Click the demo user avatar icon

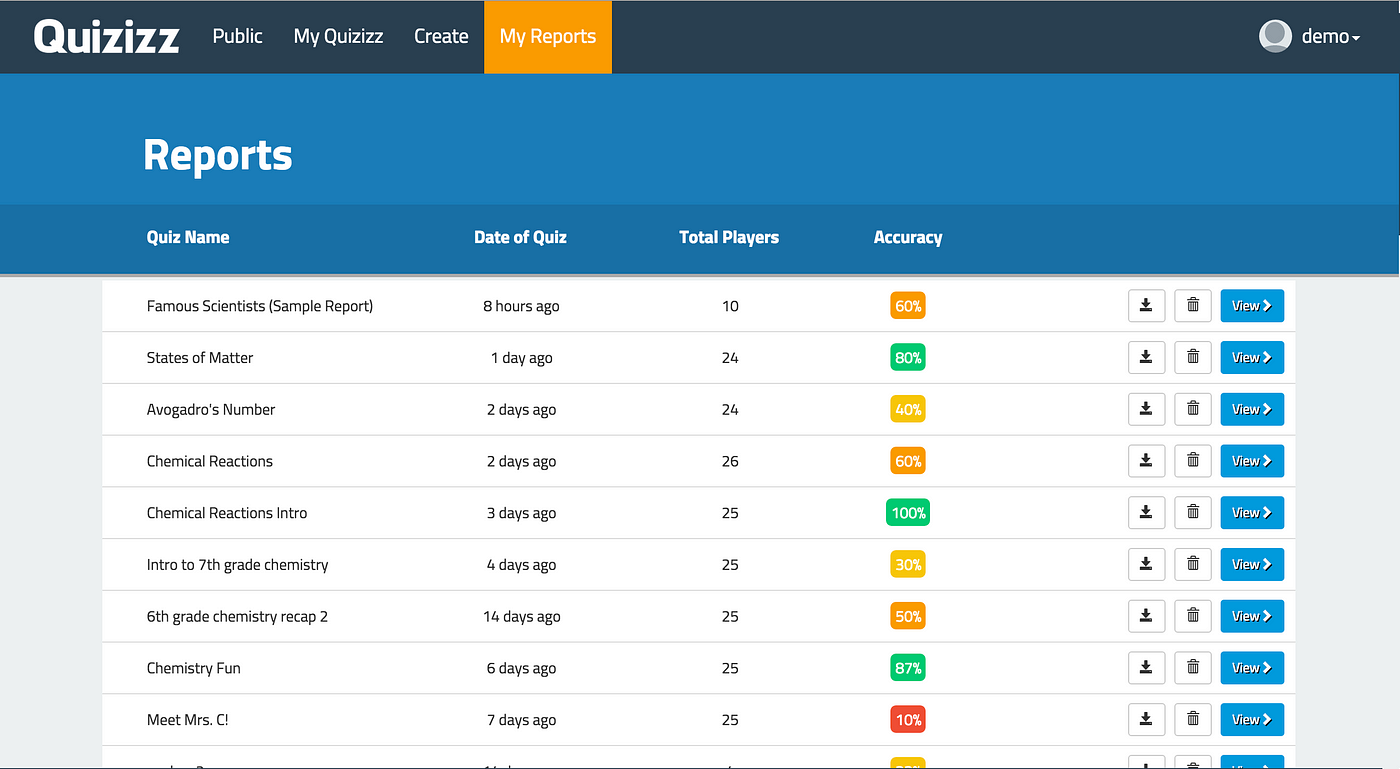1275,36
